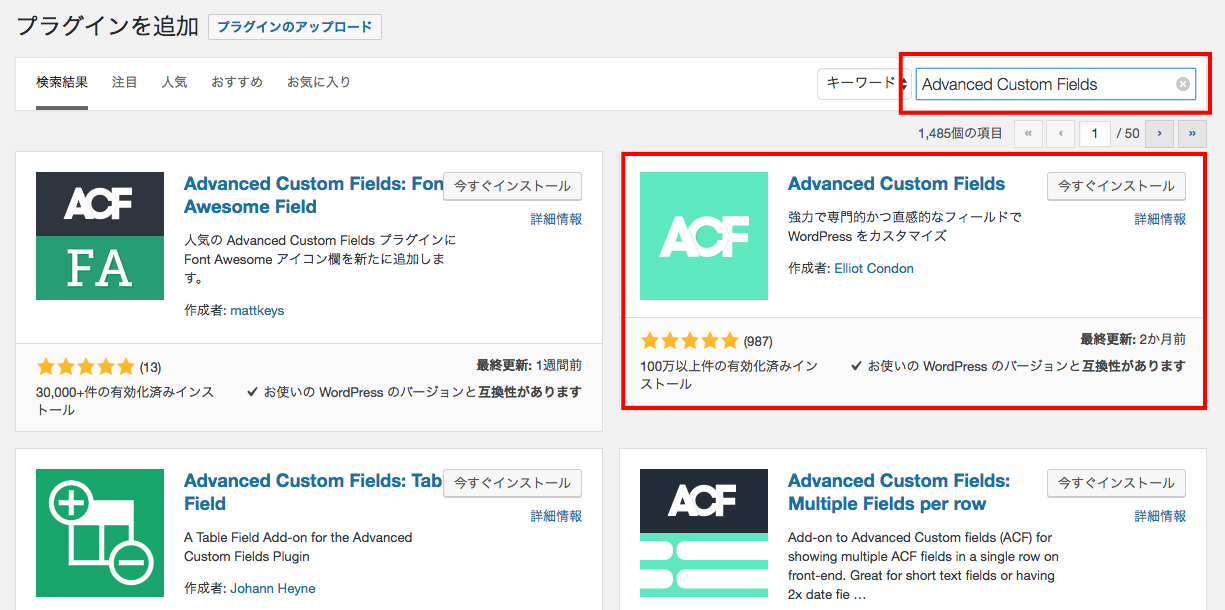1225x610 pixels.
Task: Click the five-star rating of Advanced Custom Fields
Action: (x=689, y=339)
